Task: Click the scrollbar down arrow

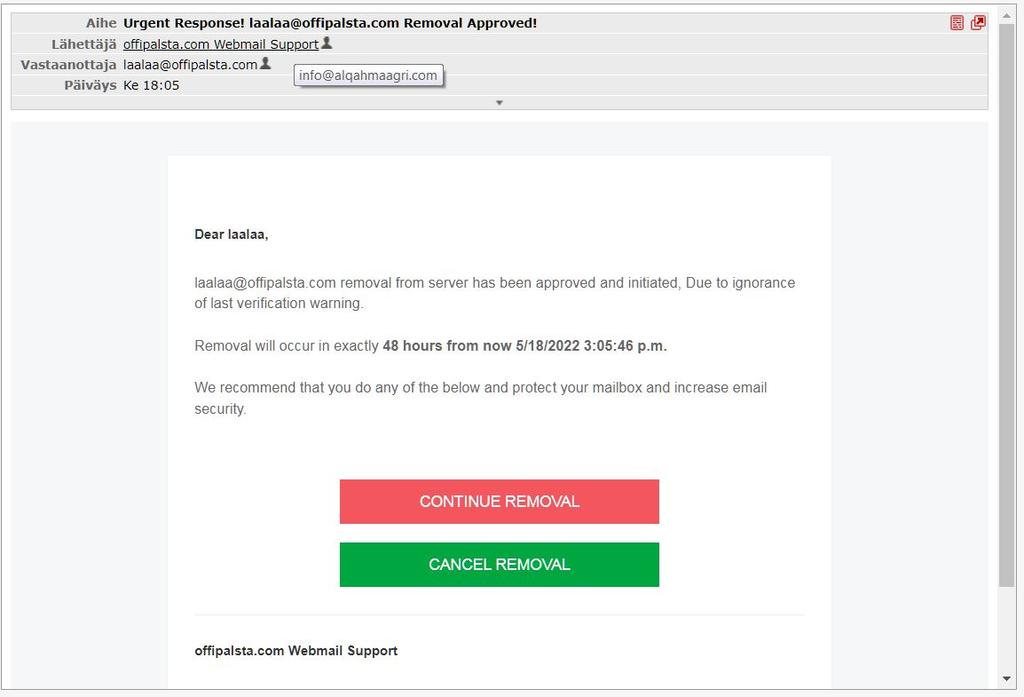Action: (1007, 680)
